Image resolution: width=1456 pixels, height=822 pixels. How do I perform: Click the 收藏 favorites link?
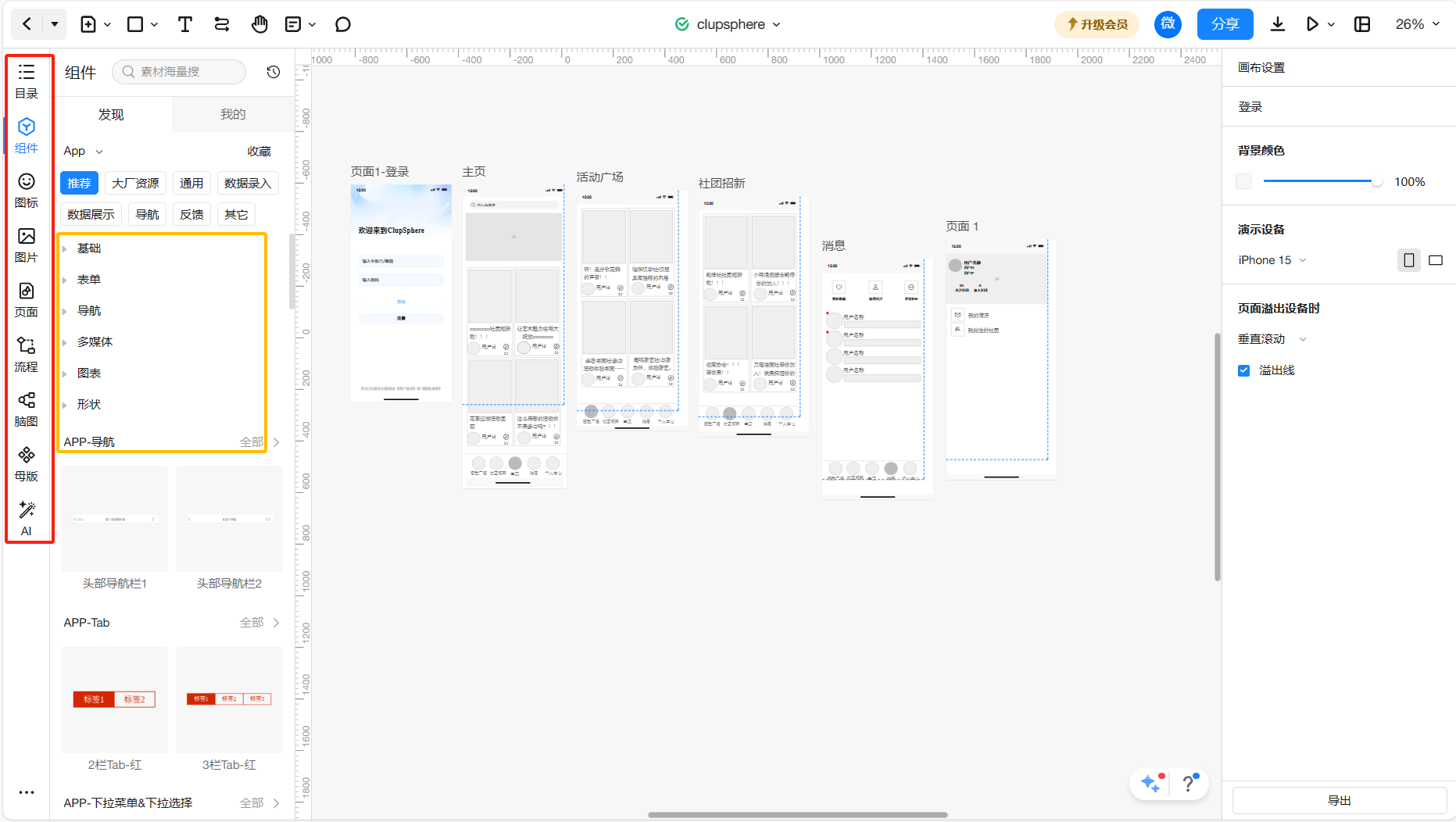tap(259, 151)
